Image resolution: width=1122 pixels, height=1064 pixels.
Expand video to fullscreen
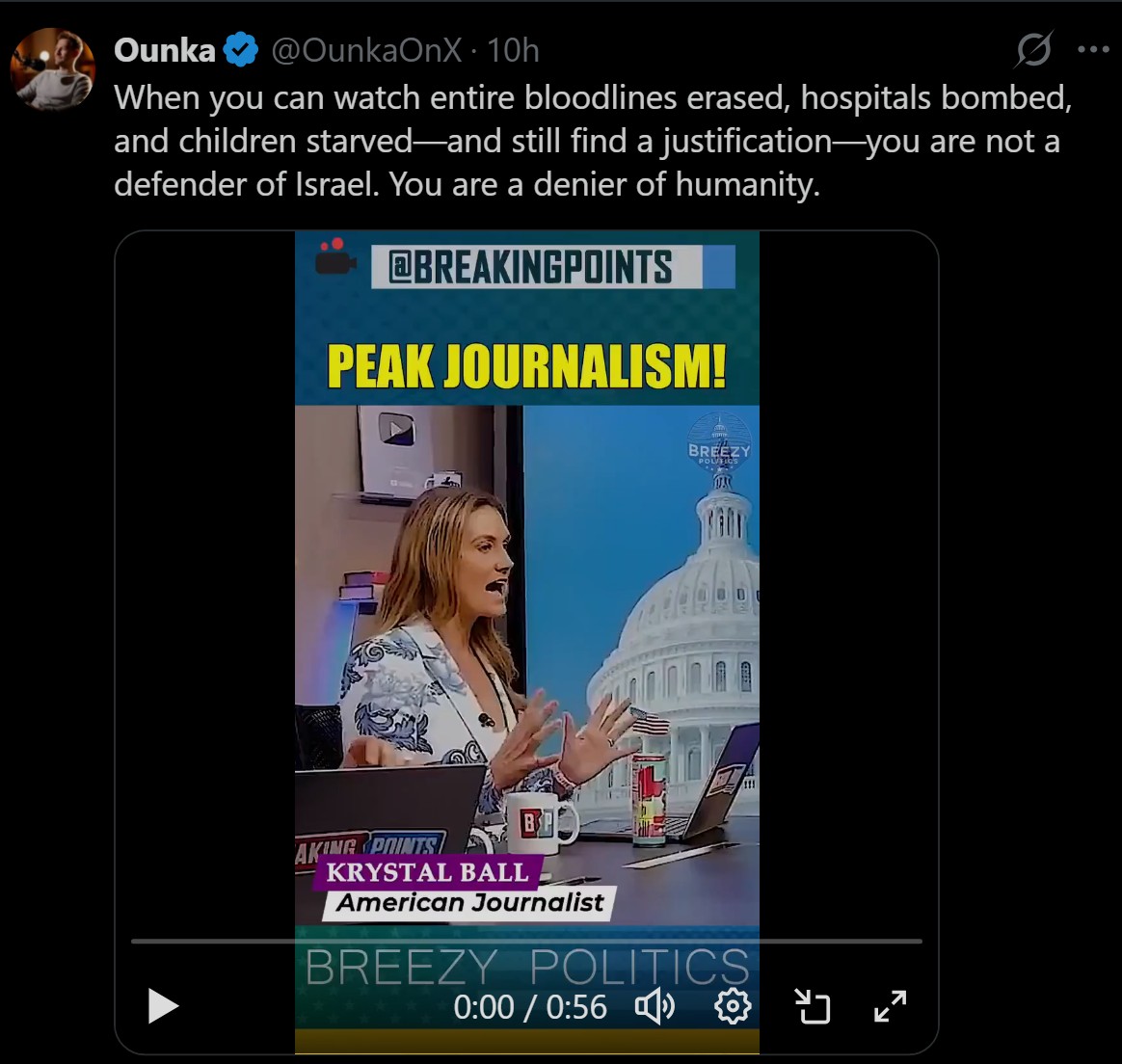pyautogui.click(x=890, y=1006)
